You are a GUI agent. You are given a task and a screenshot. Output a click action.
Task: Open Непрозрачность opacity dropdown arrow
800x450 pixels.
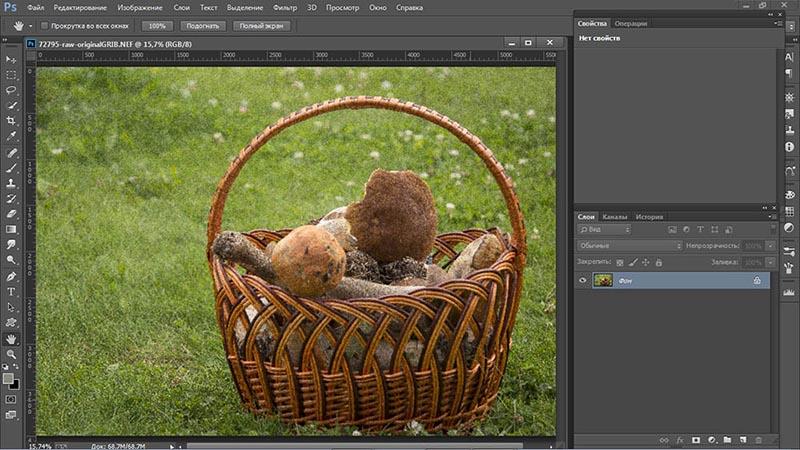(x=770, y=246)
